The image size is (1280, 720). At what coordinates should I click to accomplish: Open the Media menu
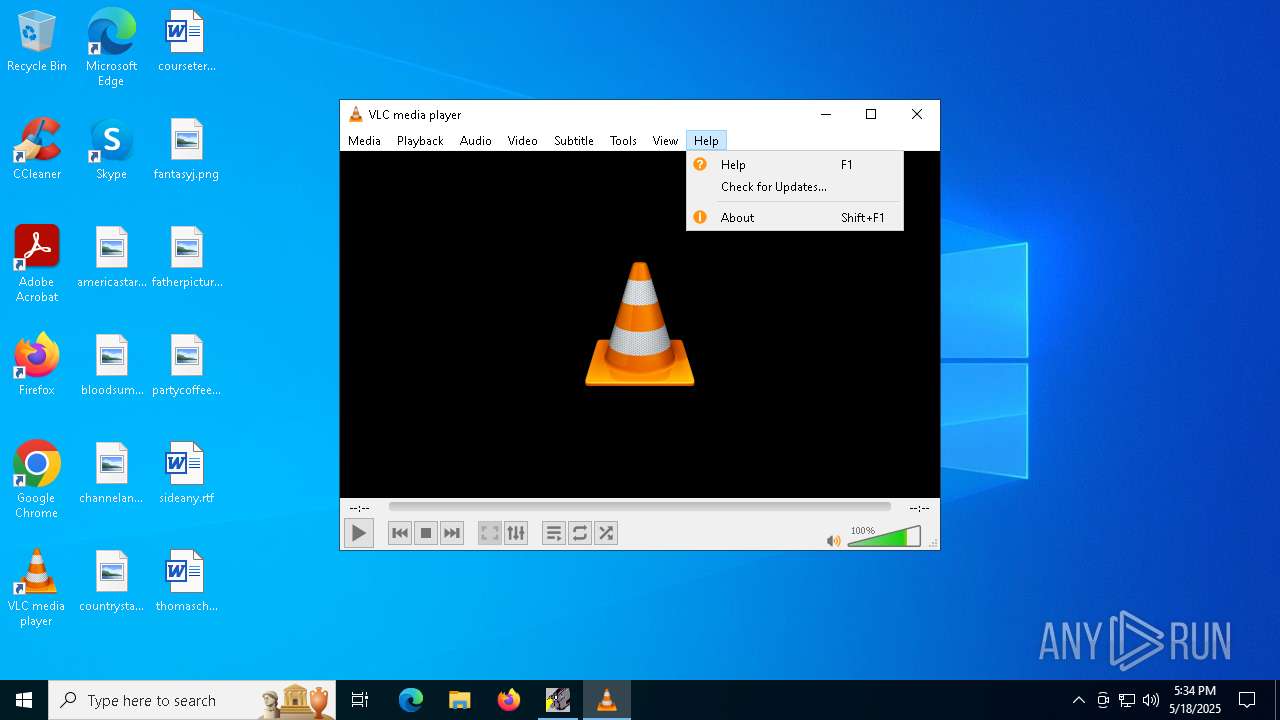(364, 141)
